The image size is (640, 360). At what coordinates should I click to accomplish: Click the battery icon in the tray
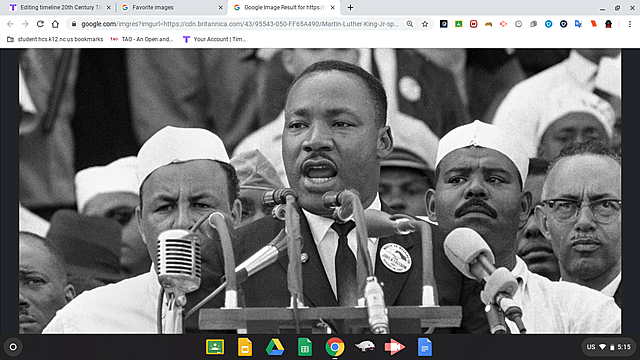[612, 347]
